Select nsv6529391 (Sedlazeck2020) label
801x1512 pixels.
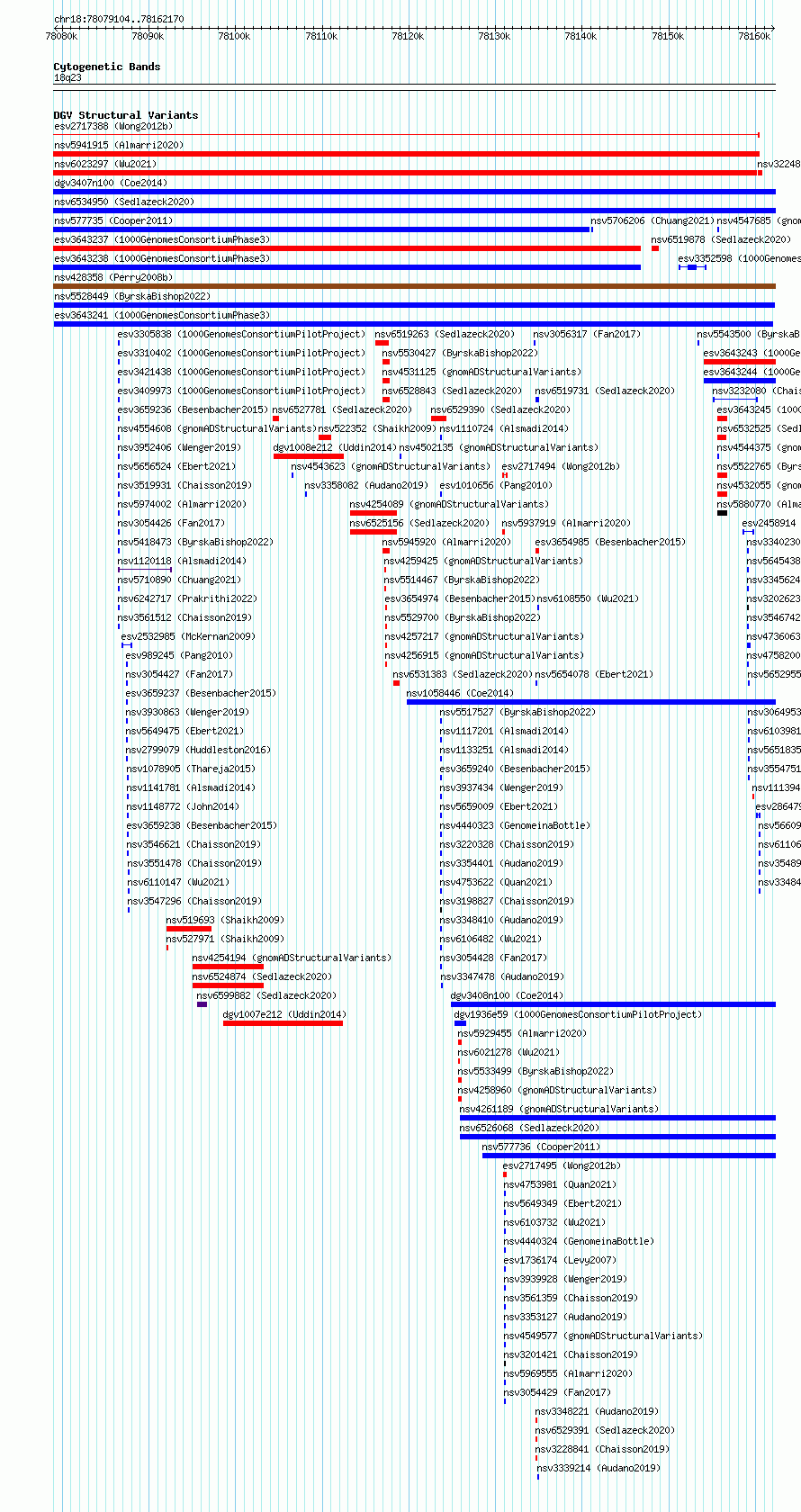coord(606,1430)
